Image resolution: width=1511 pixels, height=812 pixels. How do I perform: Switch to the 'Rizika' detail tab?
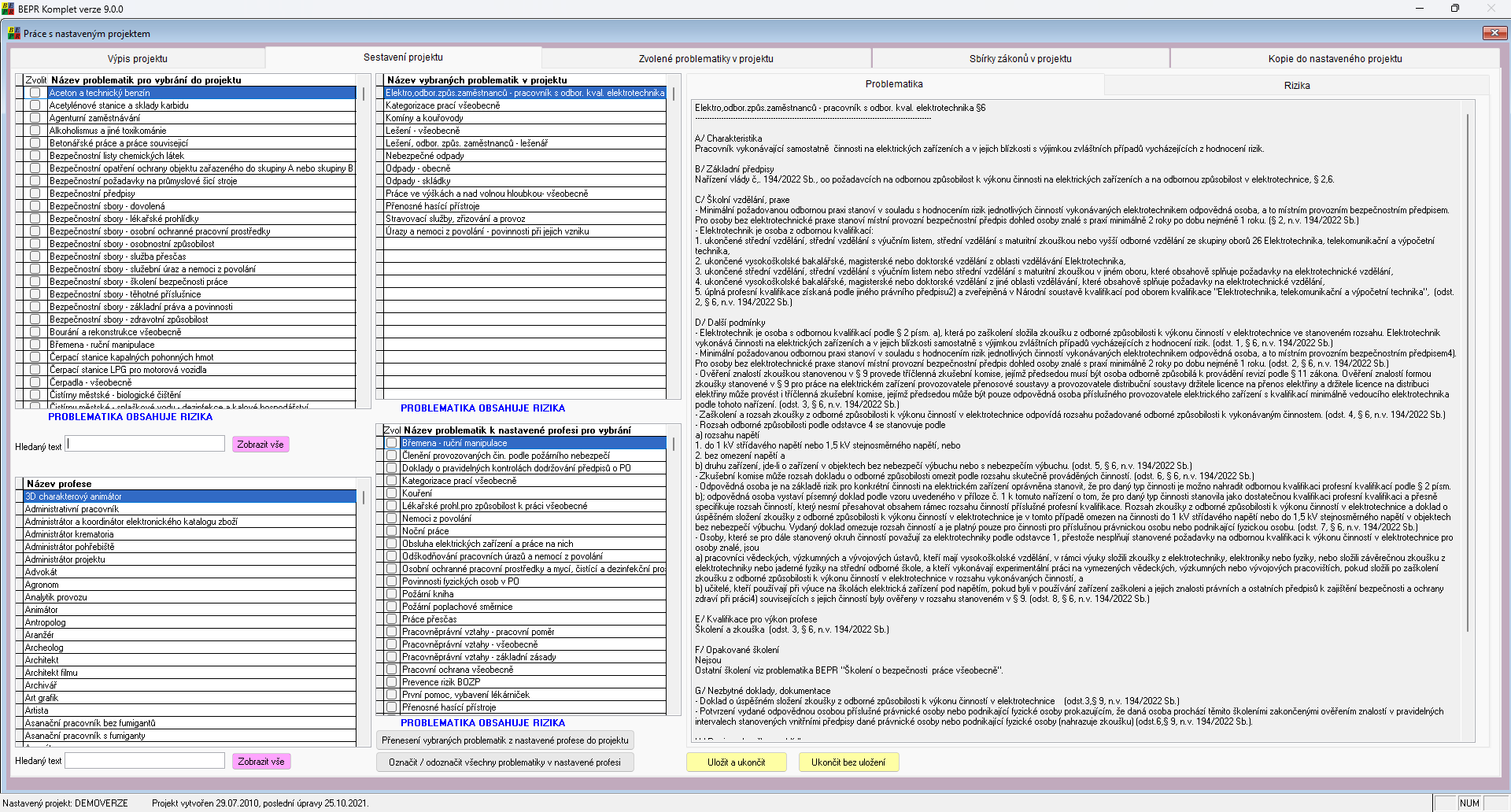click(1297, 85)
